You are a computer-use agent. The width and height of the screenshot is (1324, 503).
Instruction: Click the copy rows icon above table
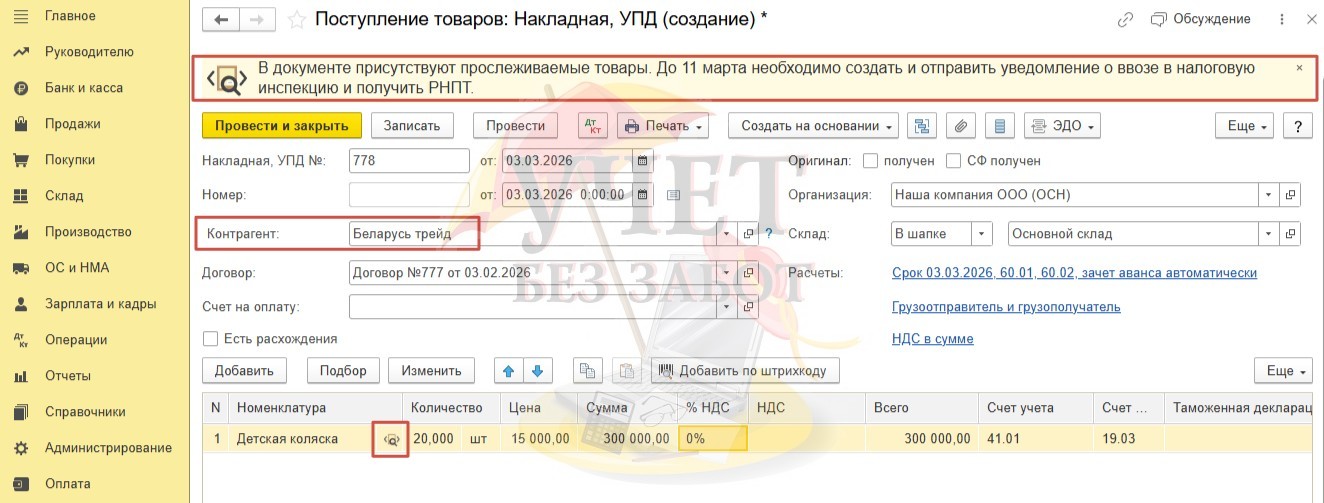click(x=588, y=371)
